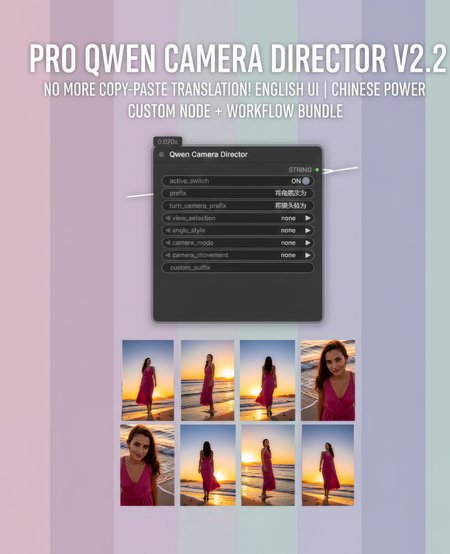The width and height of the screenshot is (450, 554).
Task: Step camera_mode back with left arrow
Action: (168, 243)
